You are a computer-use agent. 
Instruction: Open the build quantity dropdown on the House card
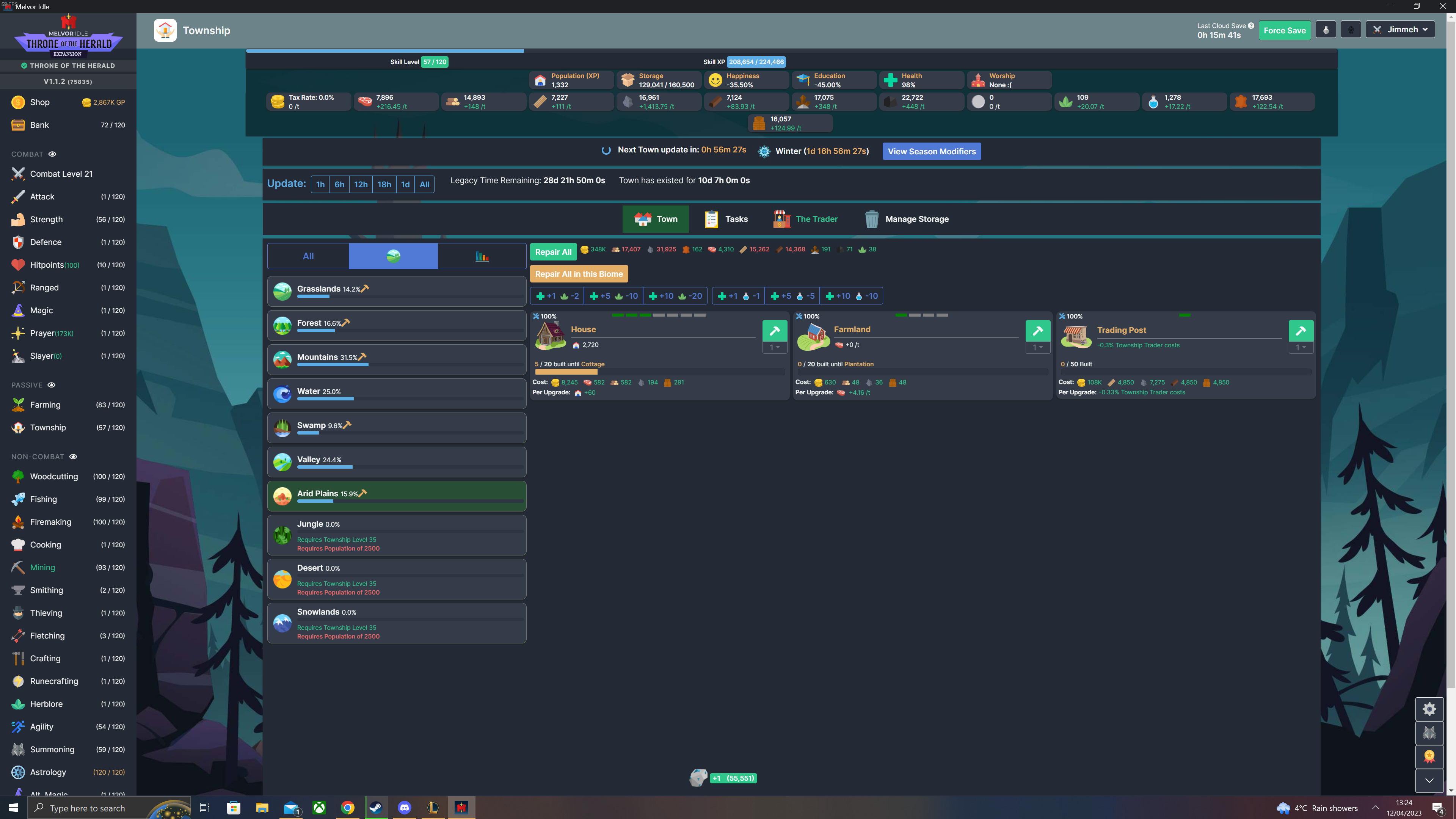tap(774, 348)
